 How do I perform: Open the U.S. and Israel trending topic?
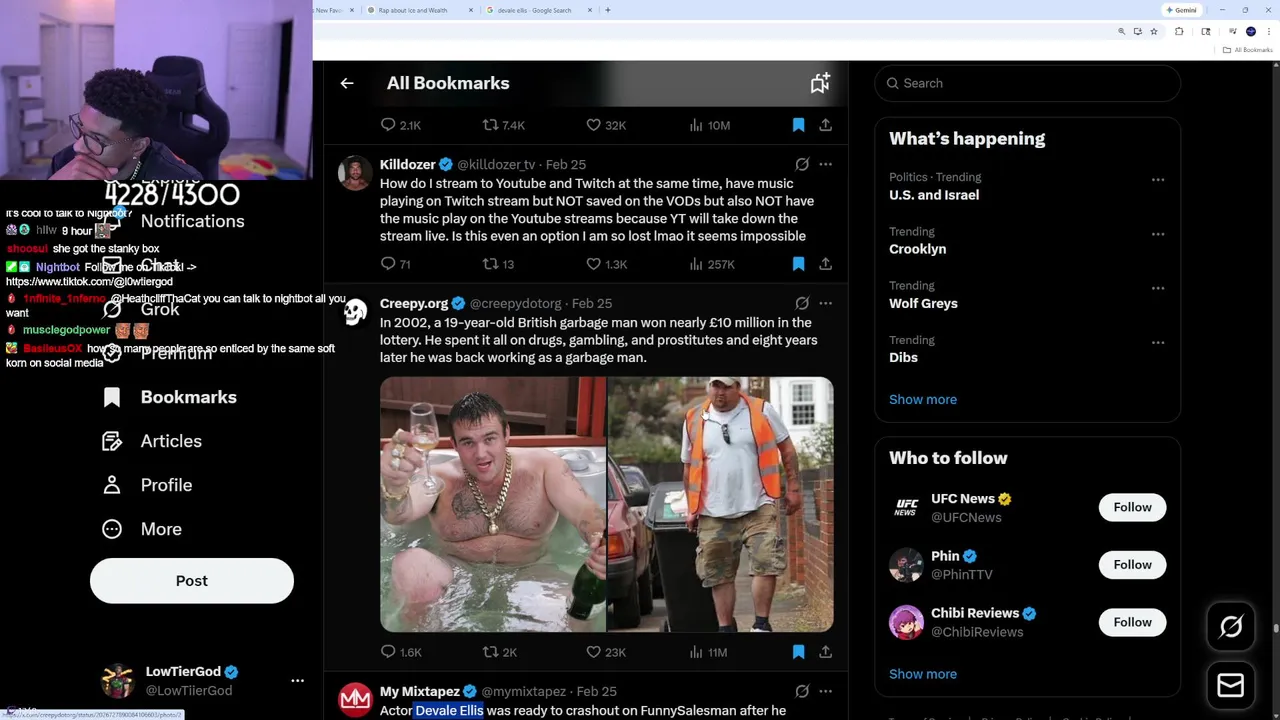(934, 195)
